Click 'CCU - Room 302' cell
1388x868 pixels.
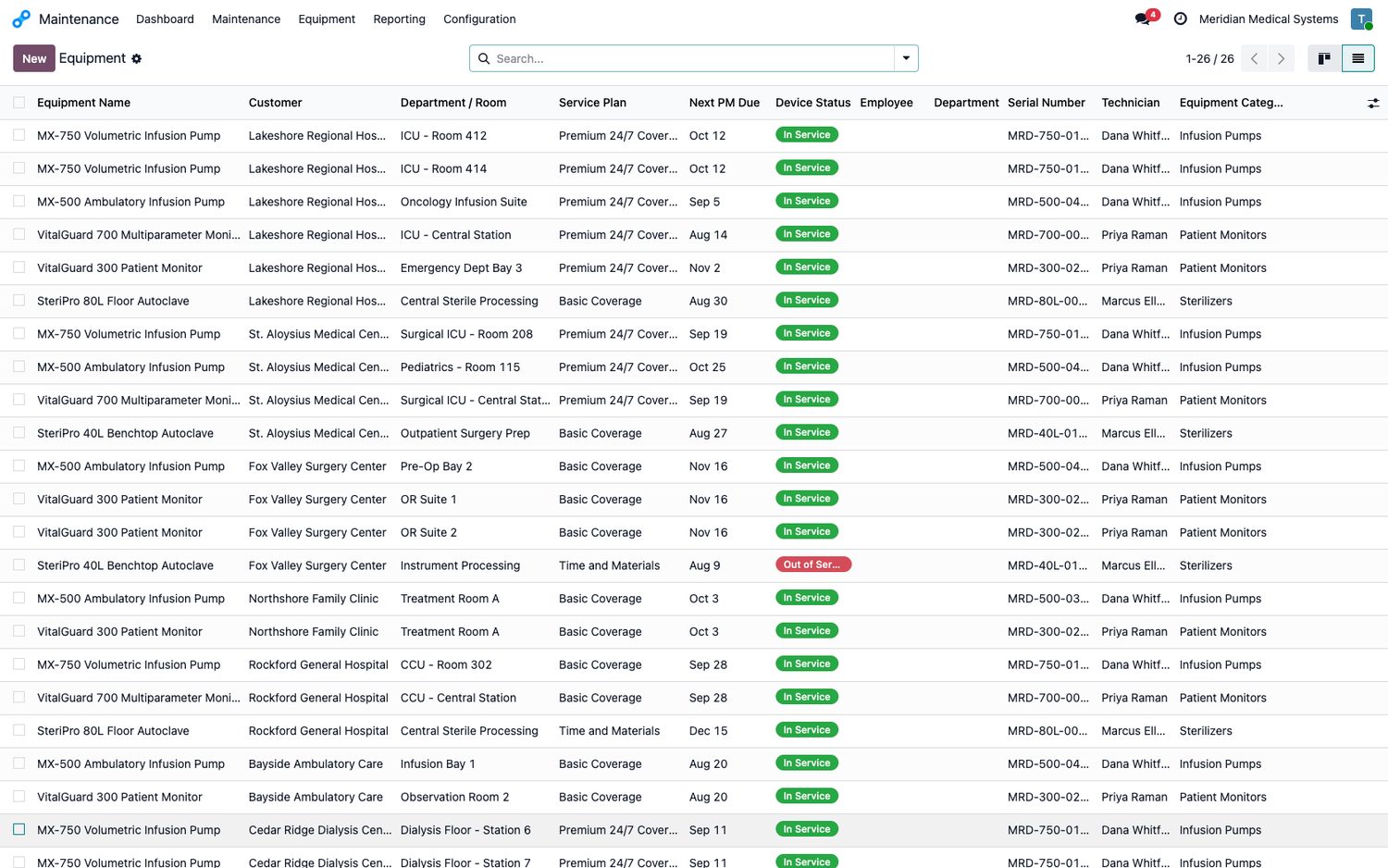(446, 664)
